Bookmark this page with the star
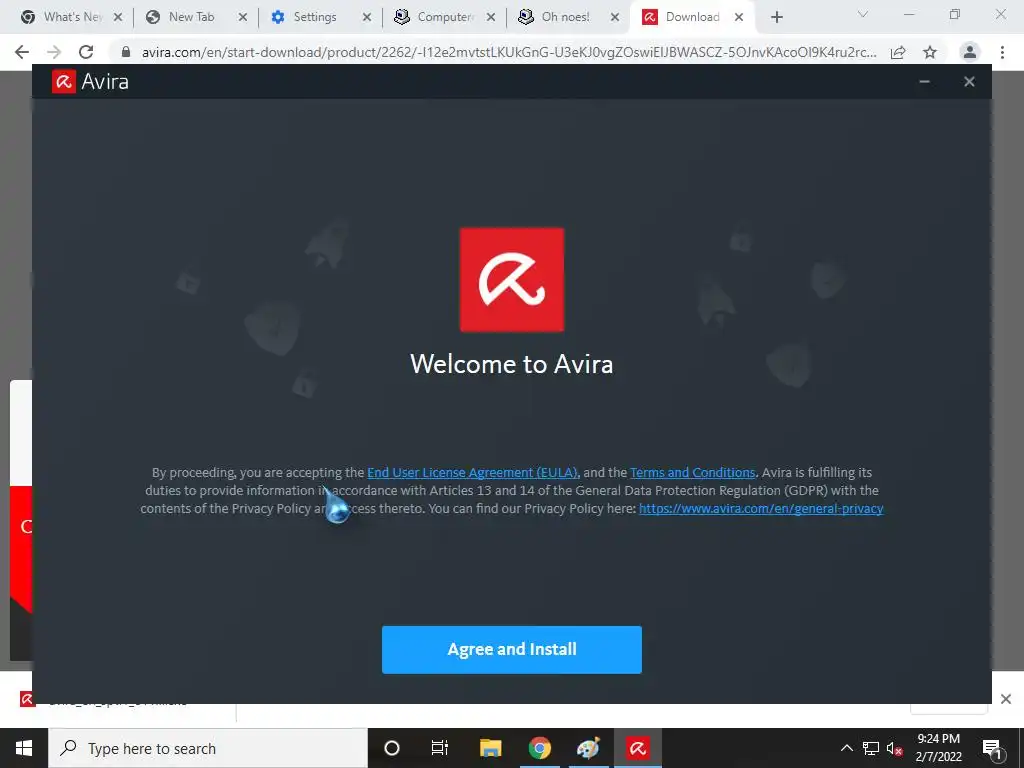This screenshot has width=1024, height=768. [930, 52]
